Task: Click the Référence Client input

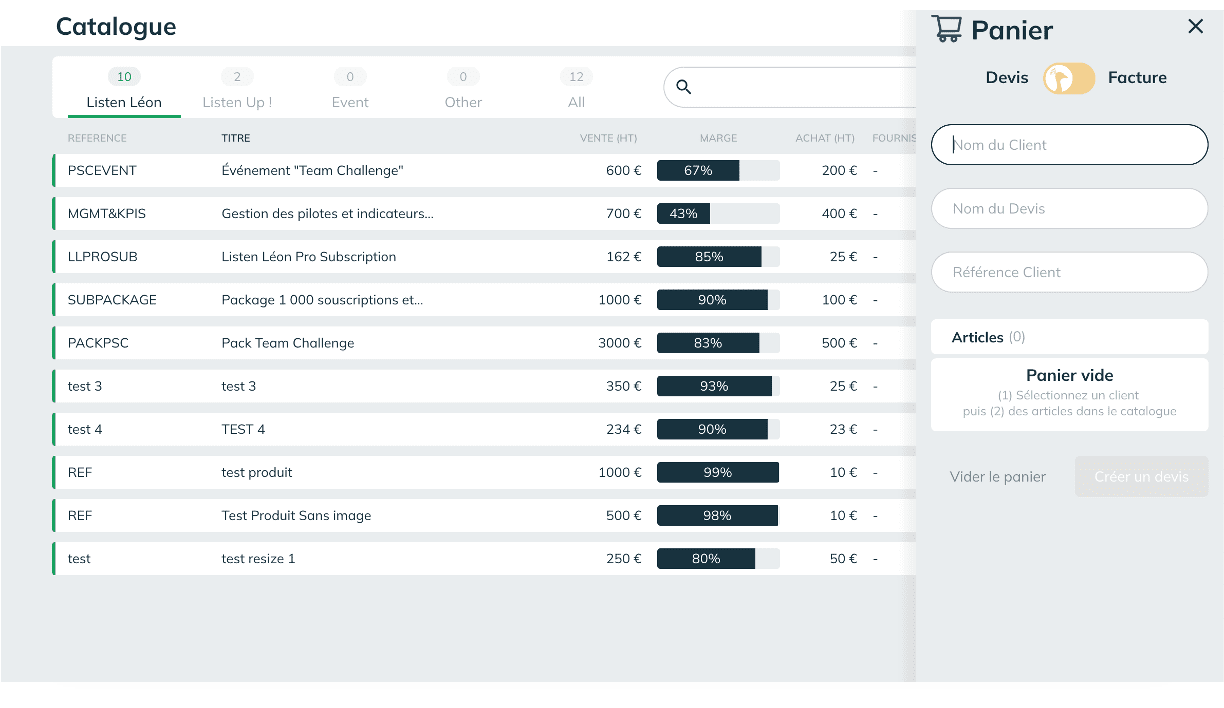Action: click(1069, 272)
